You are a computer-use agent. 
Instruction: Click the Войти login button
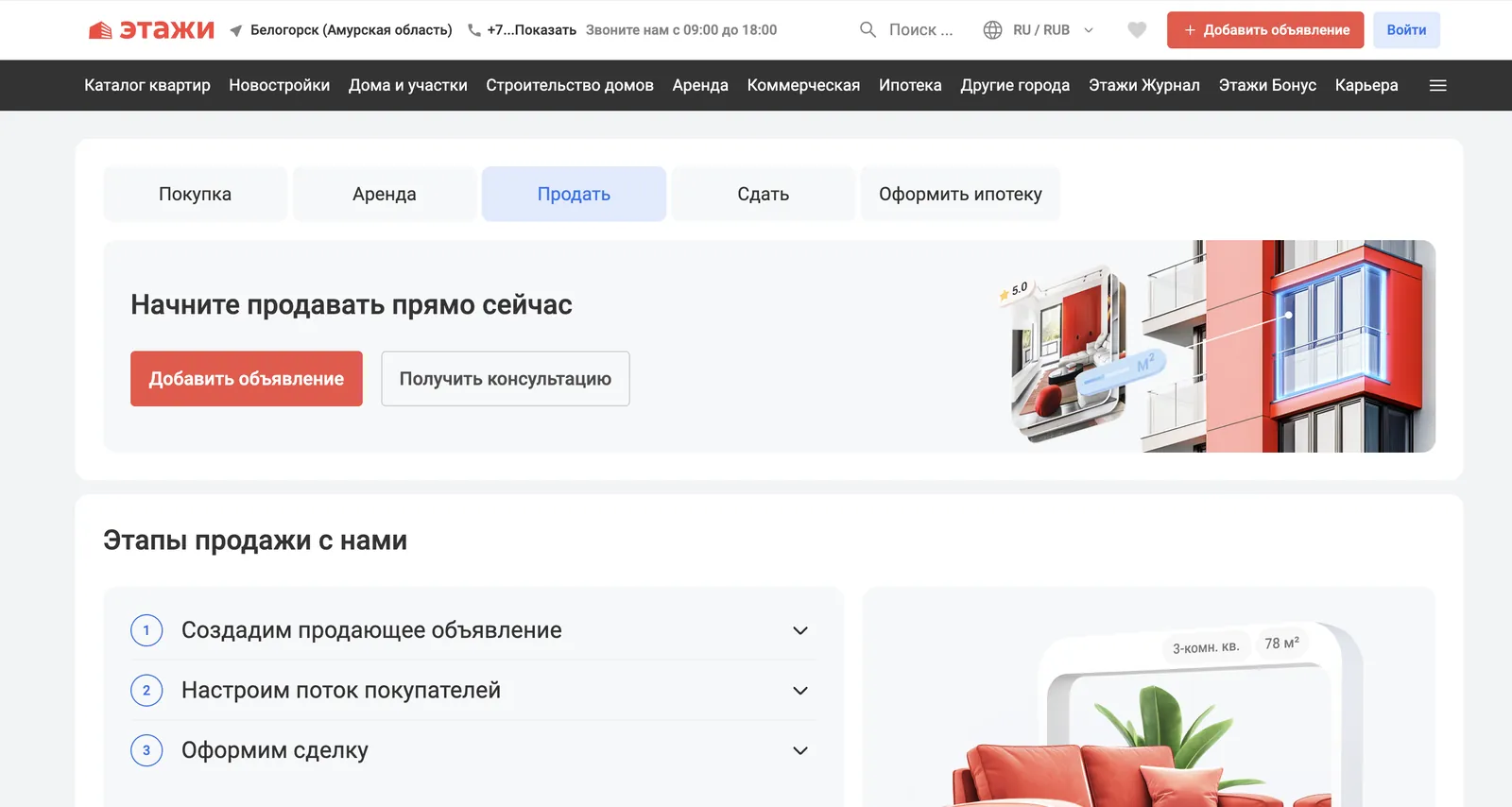pos(1406,30)
